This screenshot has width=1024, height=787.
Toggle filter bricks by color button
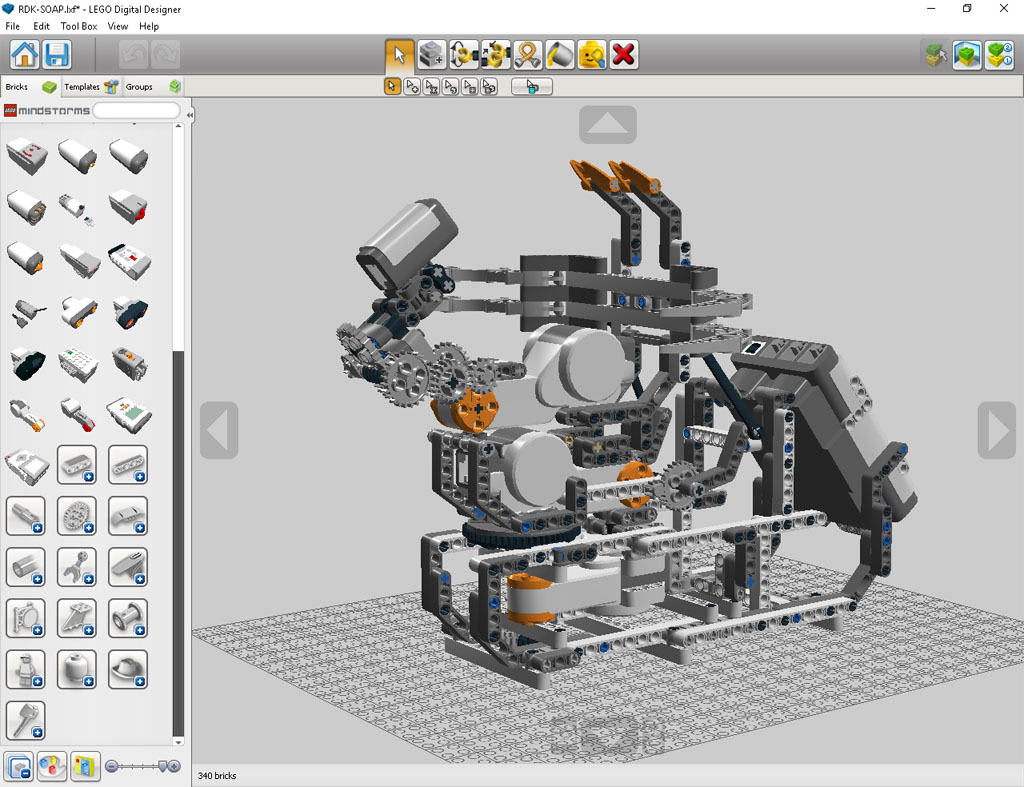(x=52, y=765)
